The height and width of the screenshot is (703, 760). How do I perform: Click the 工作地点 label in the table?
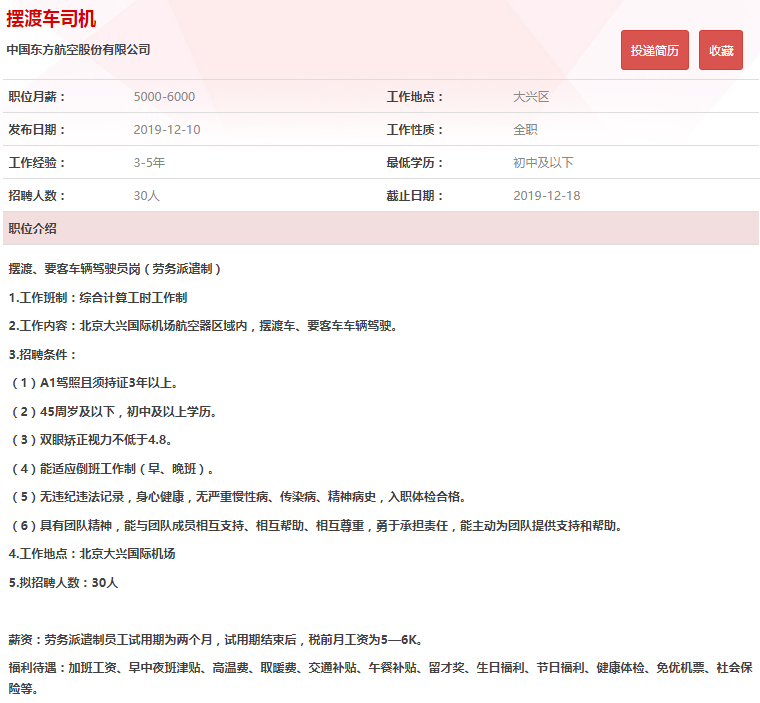415,96
